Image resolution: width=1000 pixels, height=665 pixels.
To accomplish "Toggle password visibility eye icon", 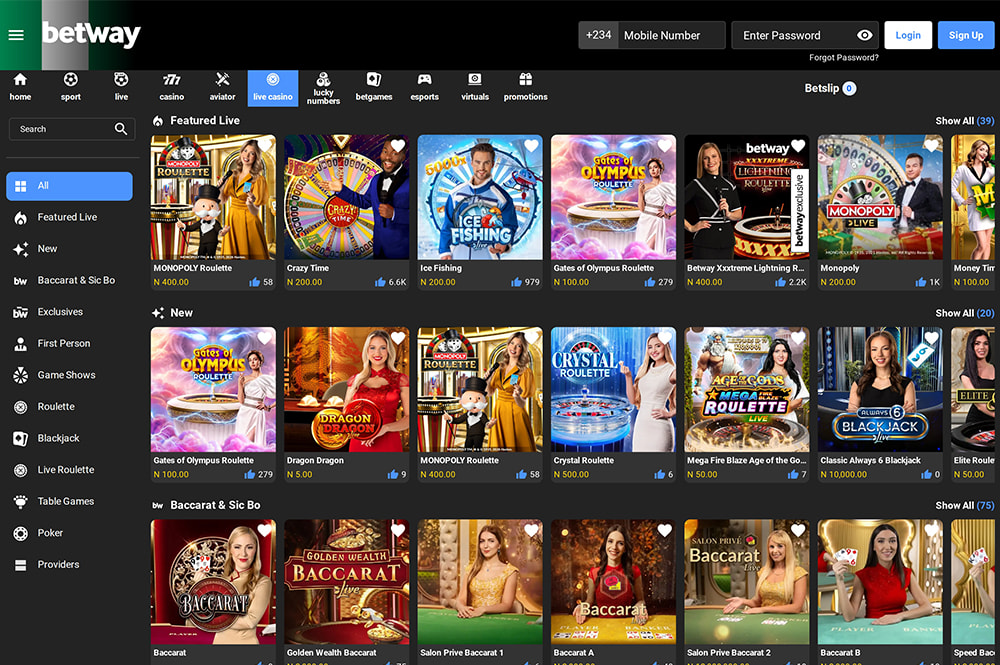I will click(865, 35).
